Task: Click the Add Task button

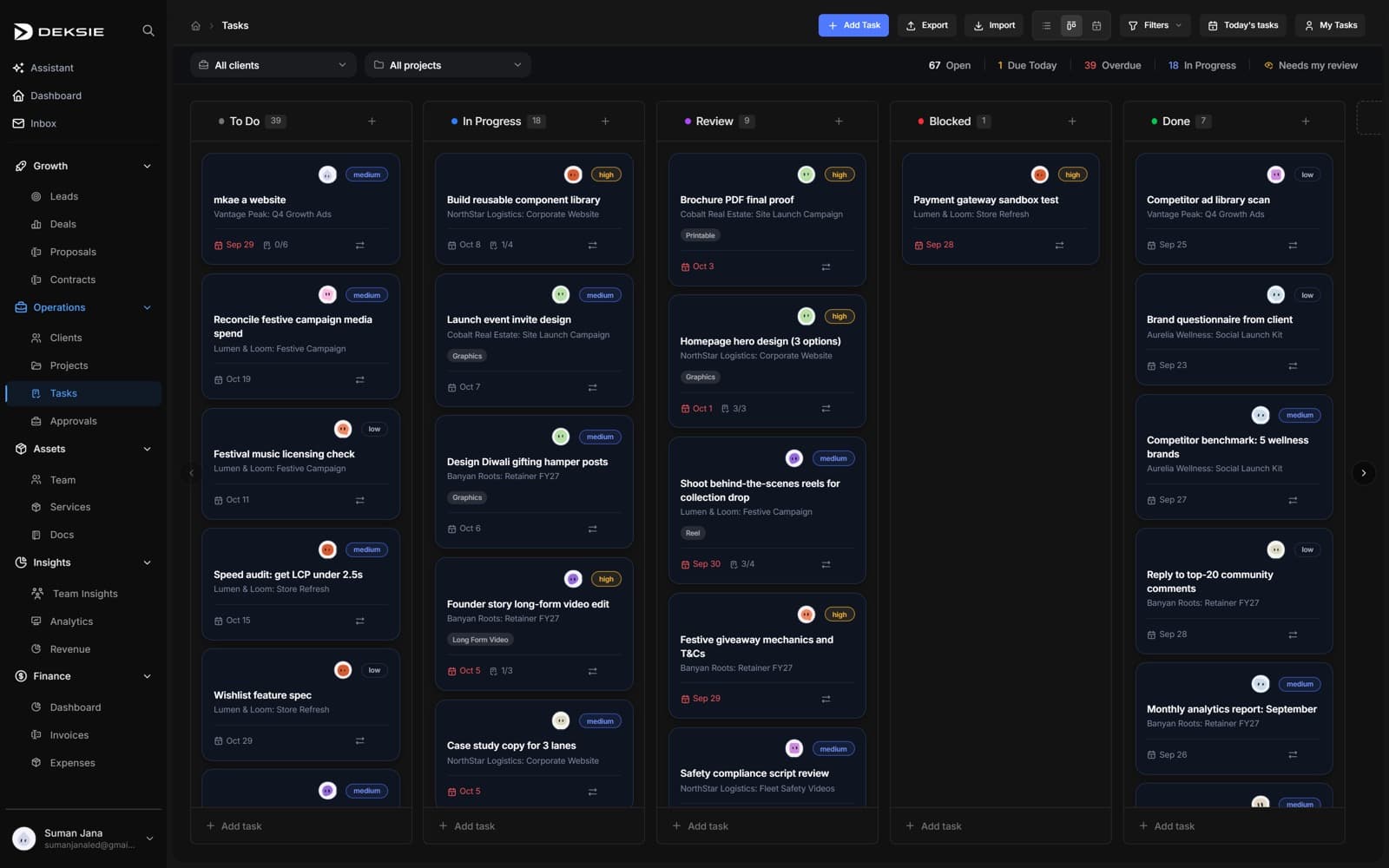Action: pos(853,25)
